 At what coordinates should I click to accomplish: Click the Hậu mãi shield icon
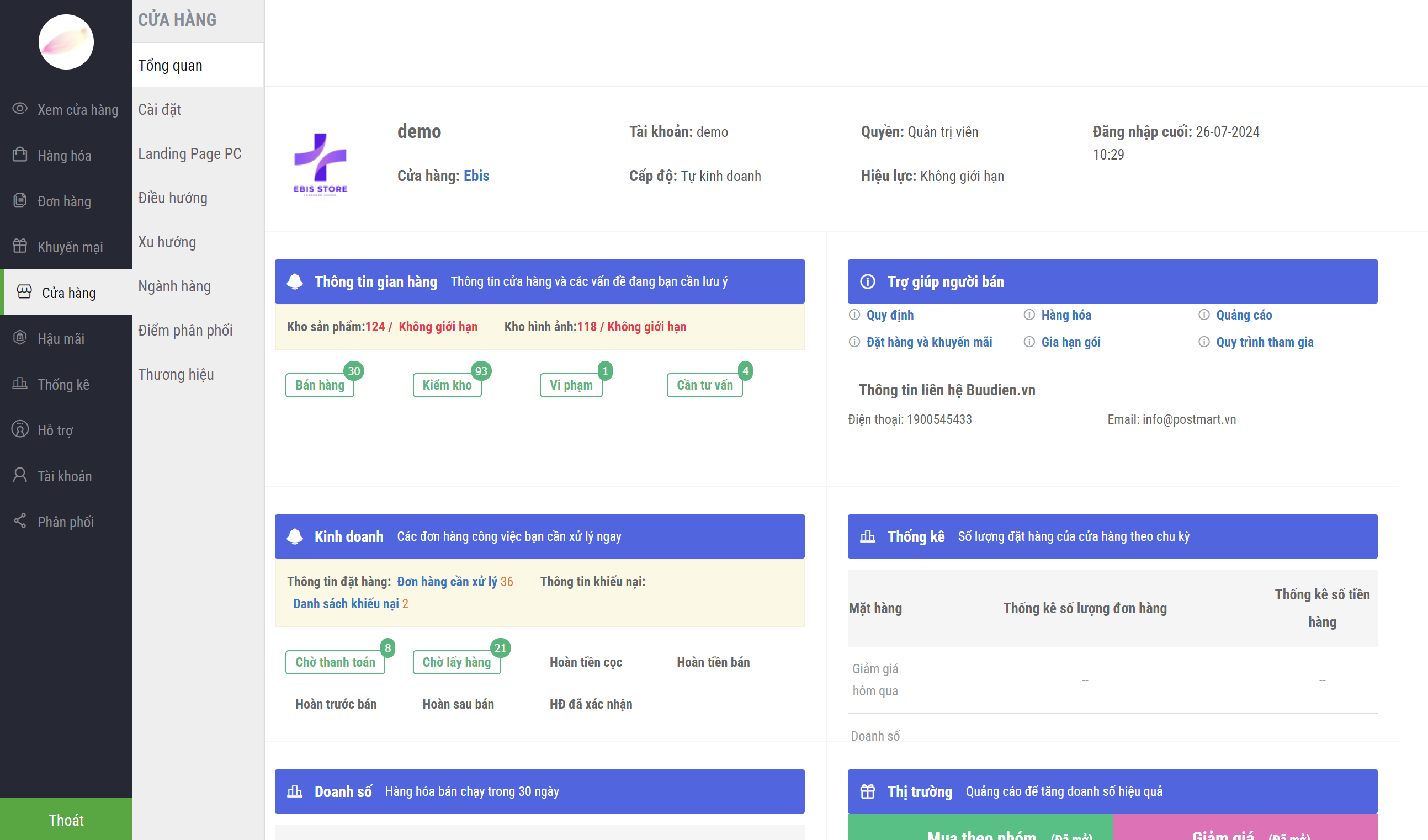click(20, 338)
